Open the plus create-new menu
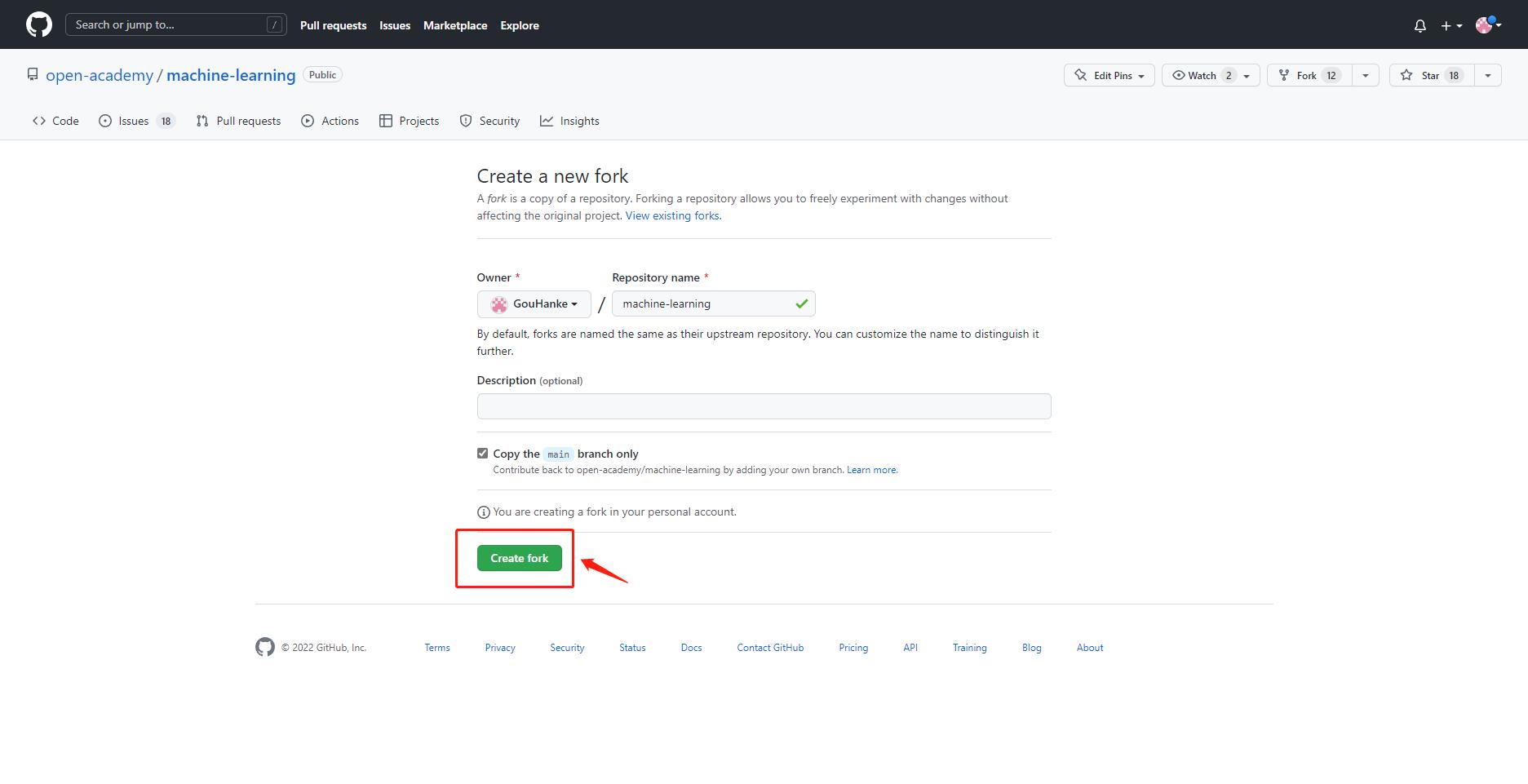1528x784 pixels. [1451, 26]
